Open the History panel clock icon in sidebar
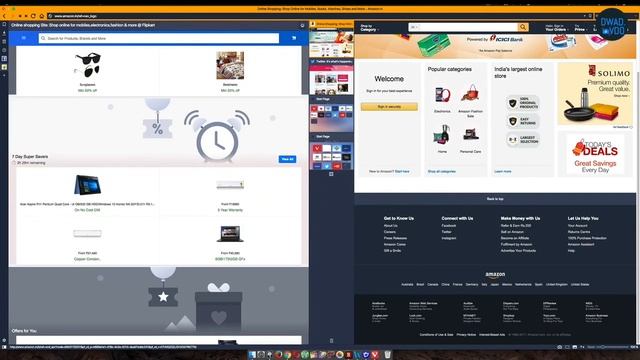The height and width of the screenshot is (360, 640). point(4,50)
